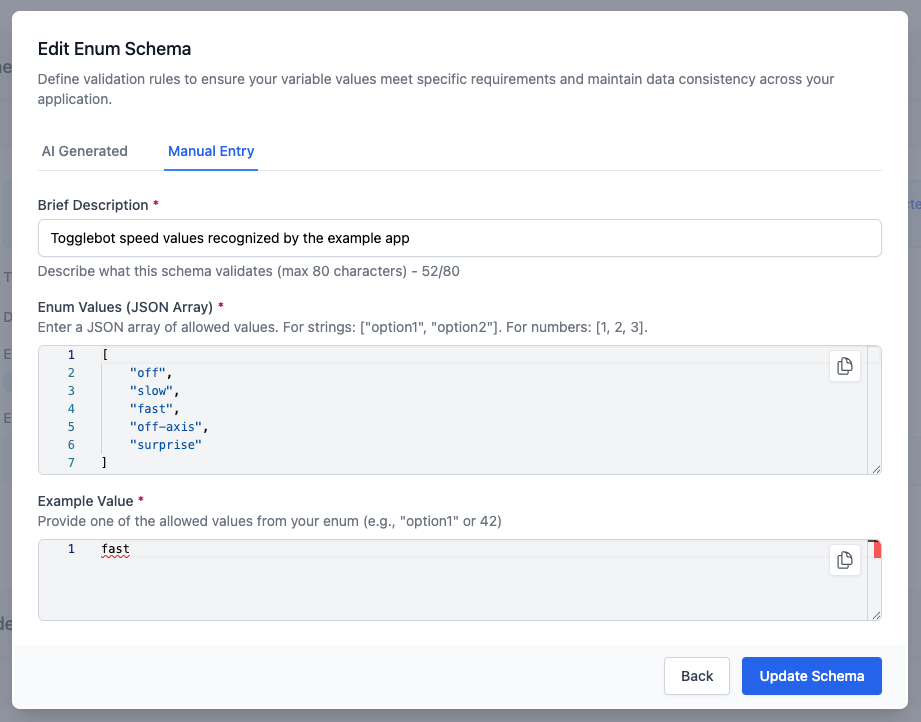The image size is (921, 722).
Task: Select the Manual Entry tab
Action: [x=210, y=151]
